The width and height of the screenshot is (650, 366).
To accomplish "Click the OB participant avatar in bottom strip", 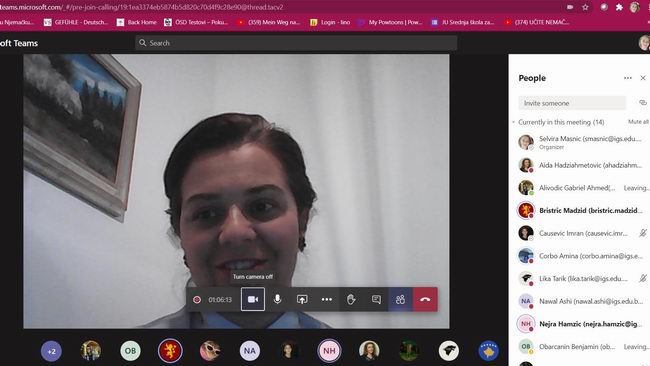I will (130, 351).
